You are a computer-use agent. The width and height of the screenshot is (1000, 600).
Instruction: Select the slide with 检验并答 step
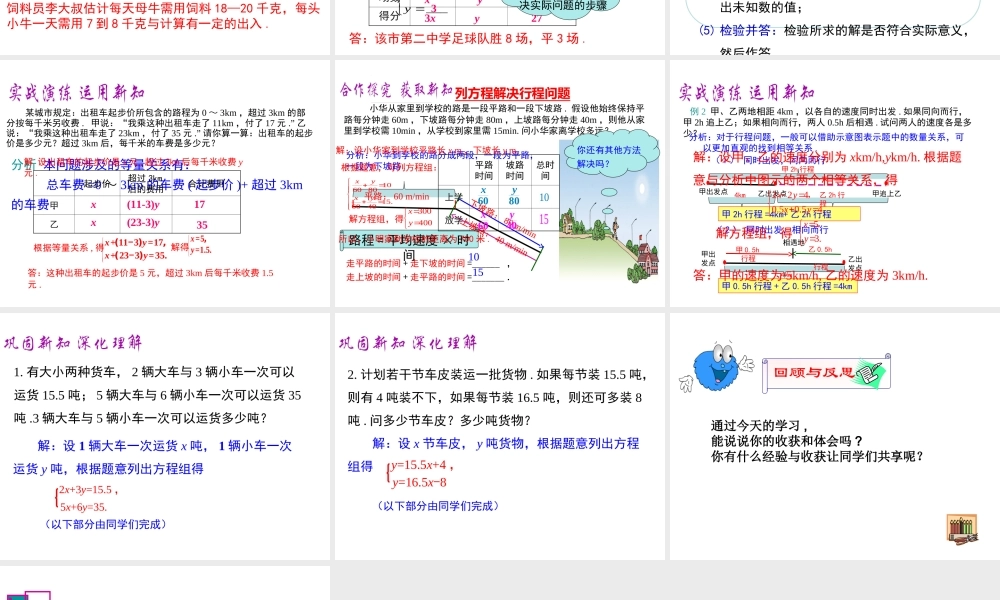coord(835,27)
